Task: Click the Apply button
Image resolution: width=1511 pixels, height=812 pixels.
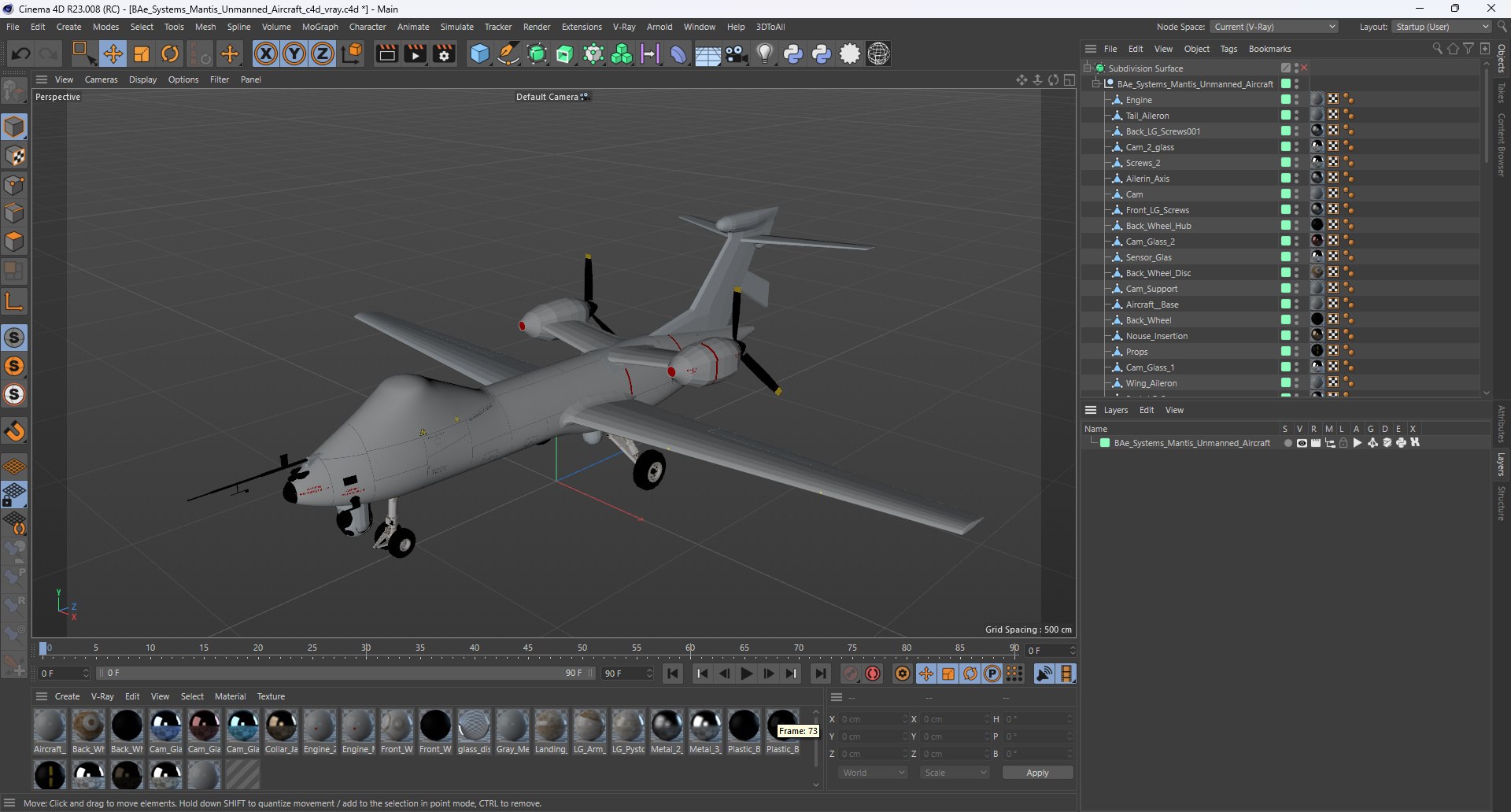Action: 1037,773
